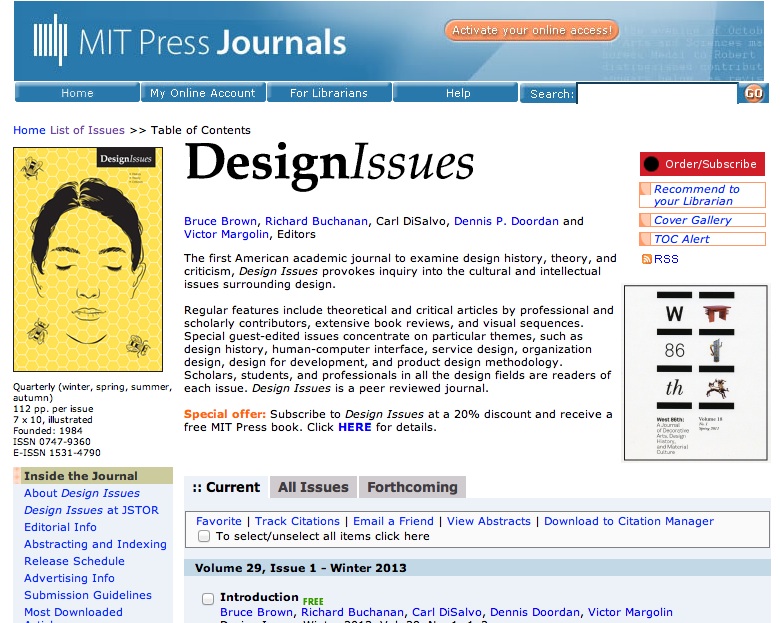The width and height of the screenshot is (780, 623).
Task: Open Recommend to your Librarian
Action: pyautogui.click(x=696, y=195)
